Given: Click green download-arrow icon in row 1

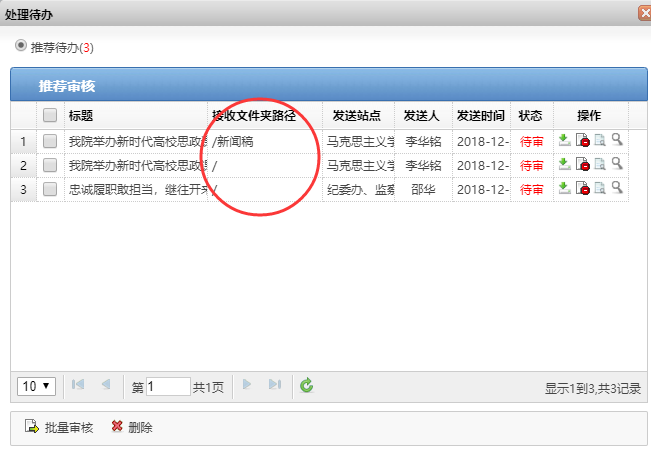Looking at the screenshot, I should pyautogui.click(x=565, y=141).
